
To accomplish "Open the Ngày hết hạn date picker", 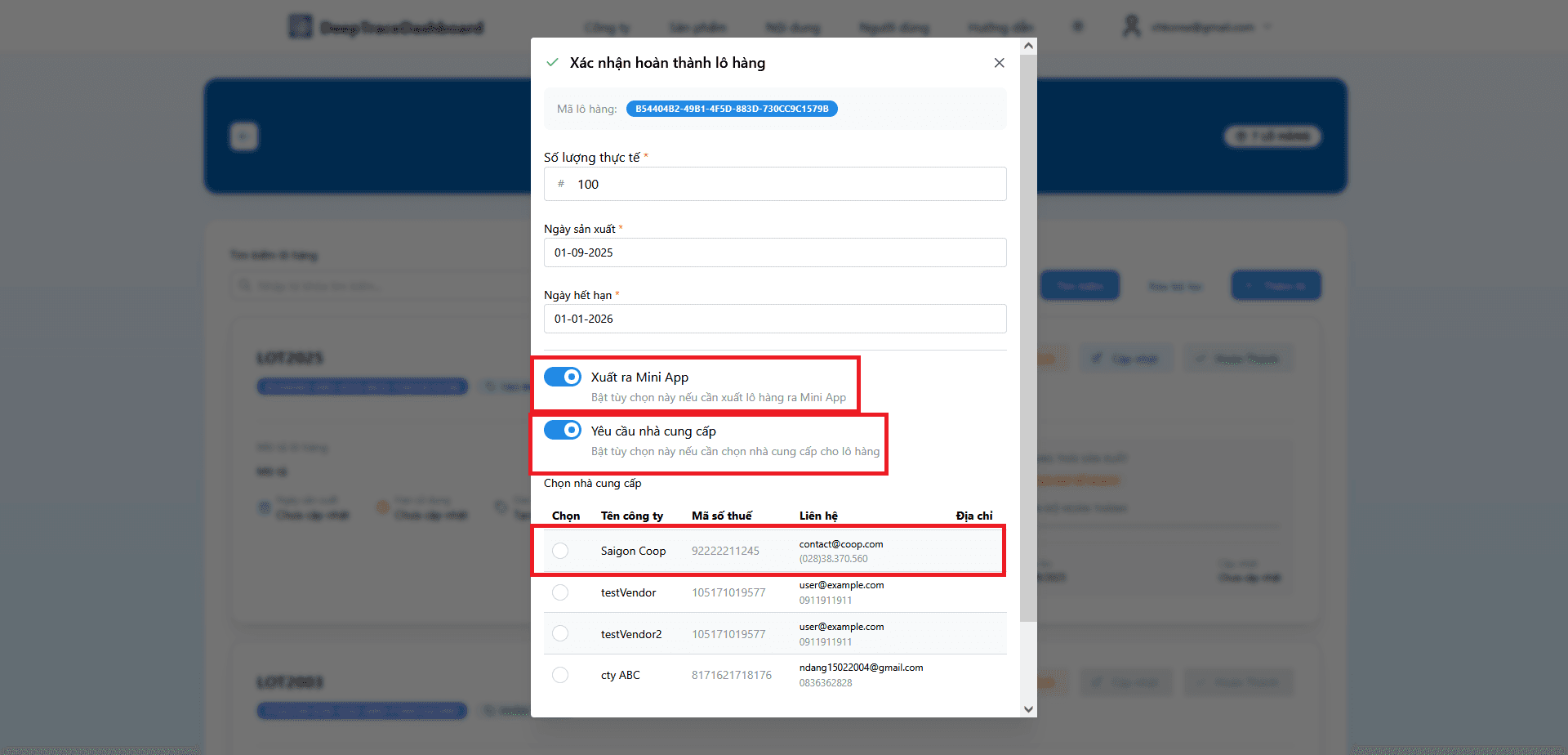I will click(x=774, y=319).
